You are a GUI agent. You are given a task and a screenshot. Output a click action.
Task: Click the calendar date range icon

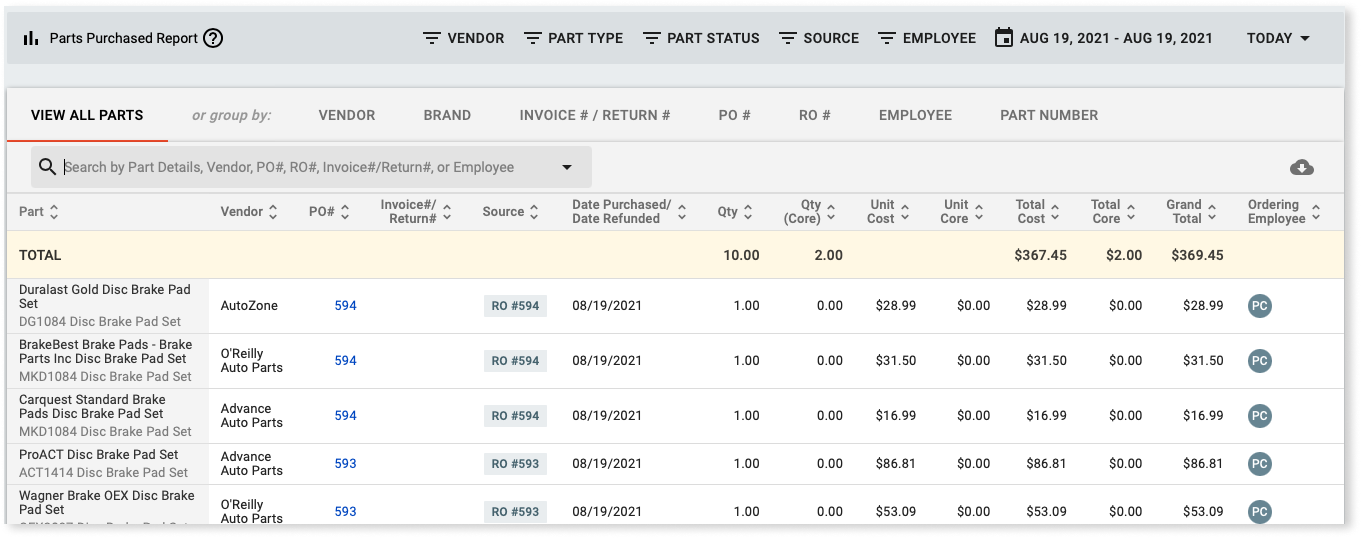pos(1003,38)
